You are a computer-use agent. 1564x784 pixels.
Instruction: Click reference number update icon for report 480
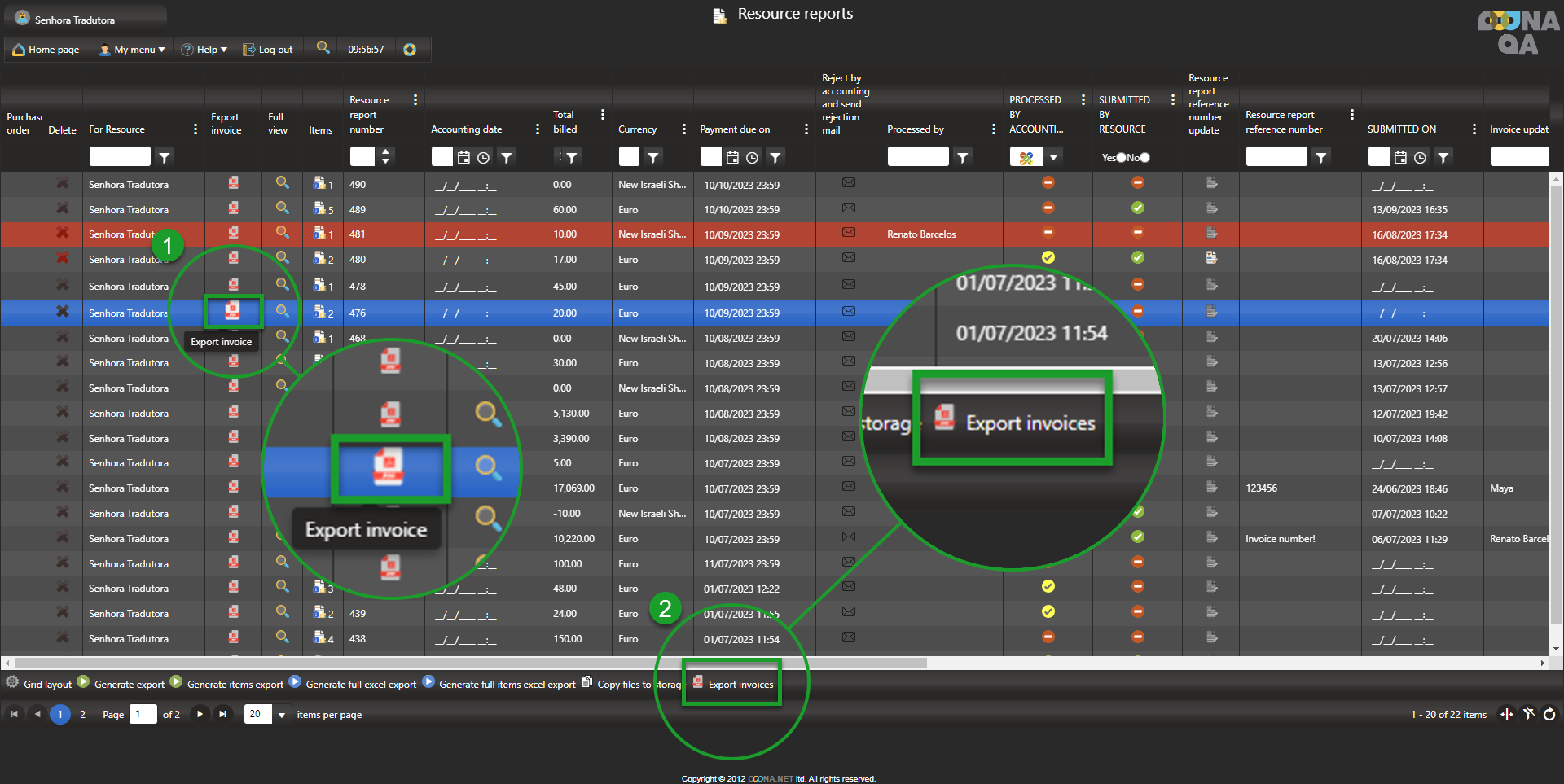tap(1211, 258)
